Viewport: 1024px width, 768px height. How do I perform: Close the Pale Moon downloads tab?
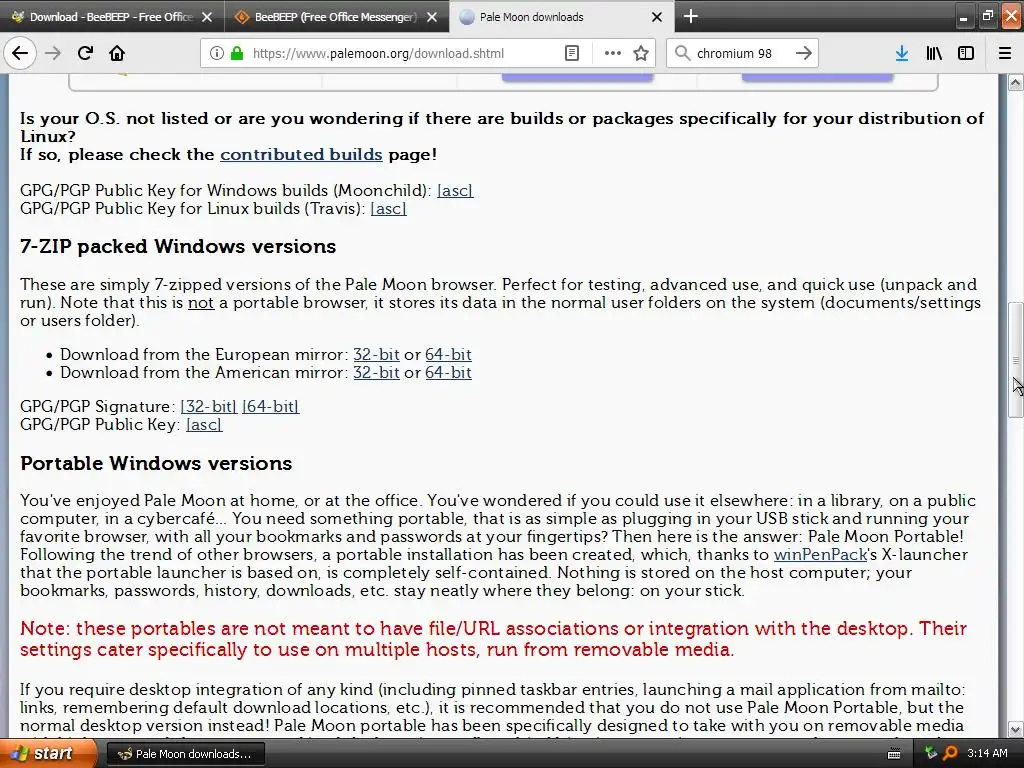pos(657,17)
